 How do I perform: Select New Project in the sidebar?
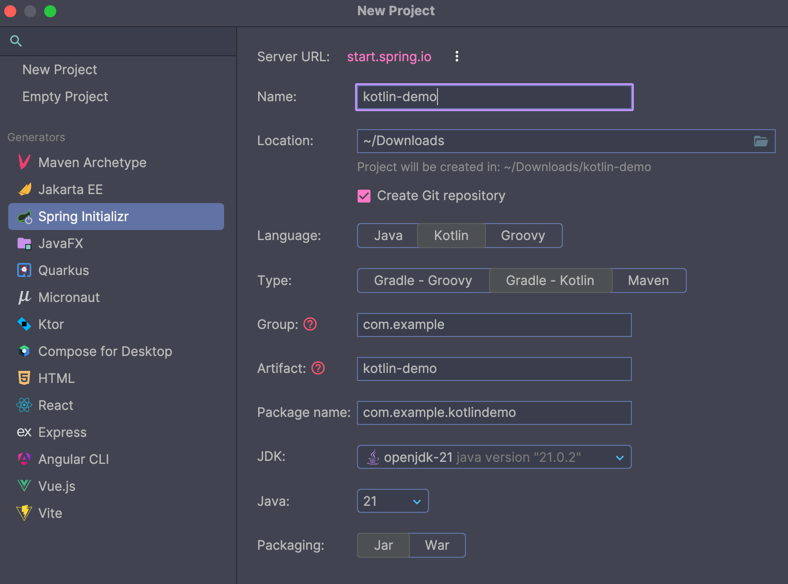59,69
